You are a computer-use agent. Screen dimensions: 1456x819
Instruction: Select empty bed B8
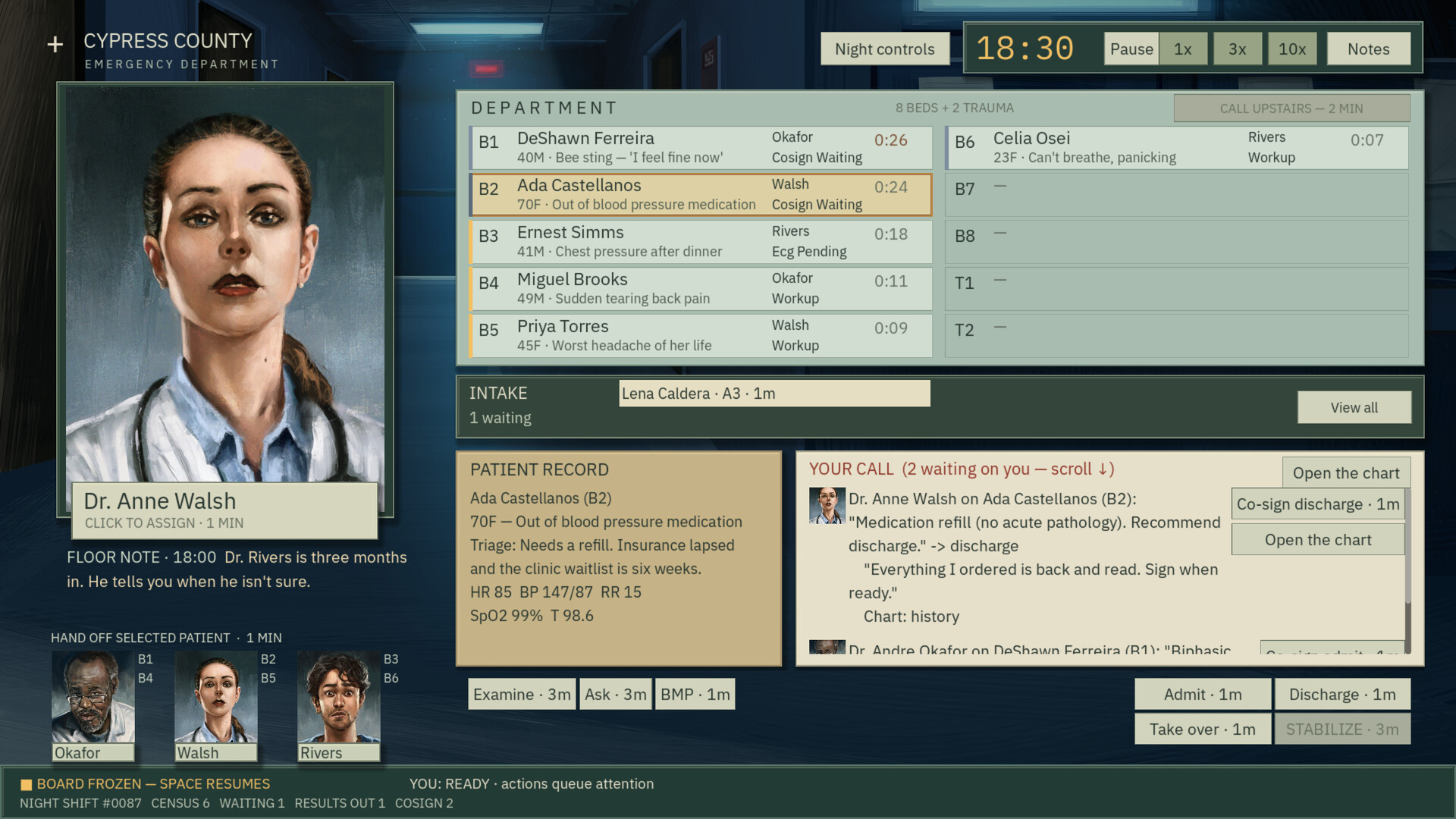coord(1177,242)
